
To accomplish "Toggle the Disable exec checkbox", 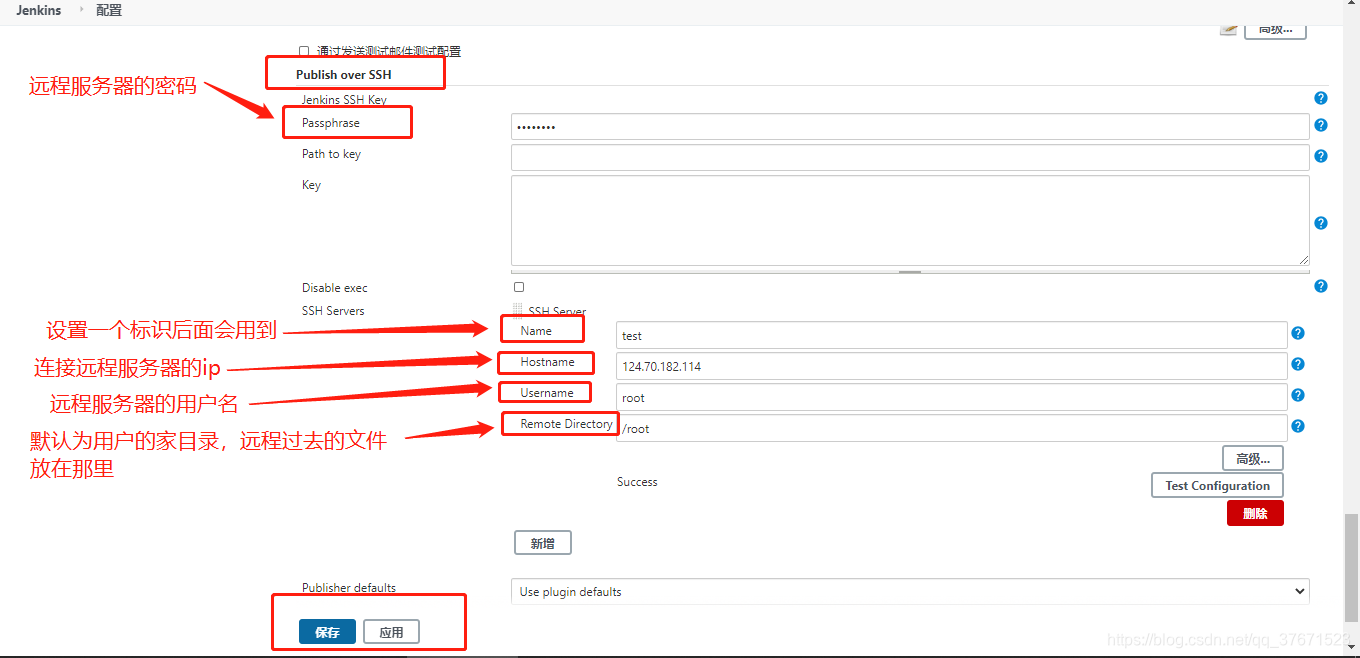I will tap(519, 287).
